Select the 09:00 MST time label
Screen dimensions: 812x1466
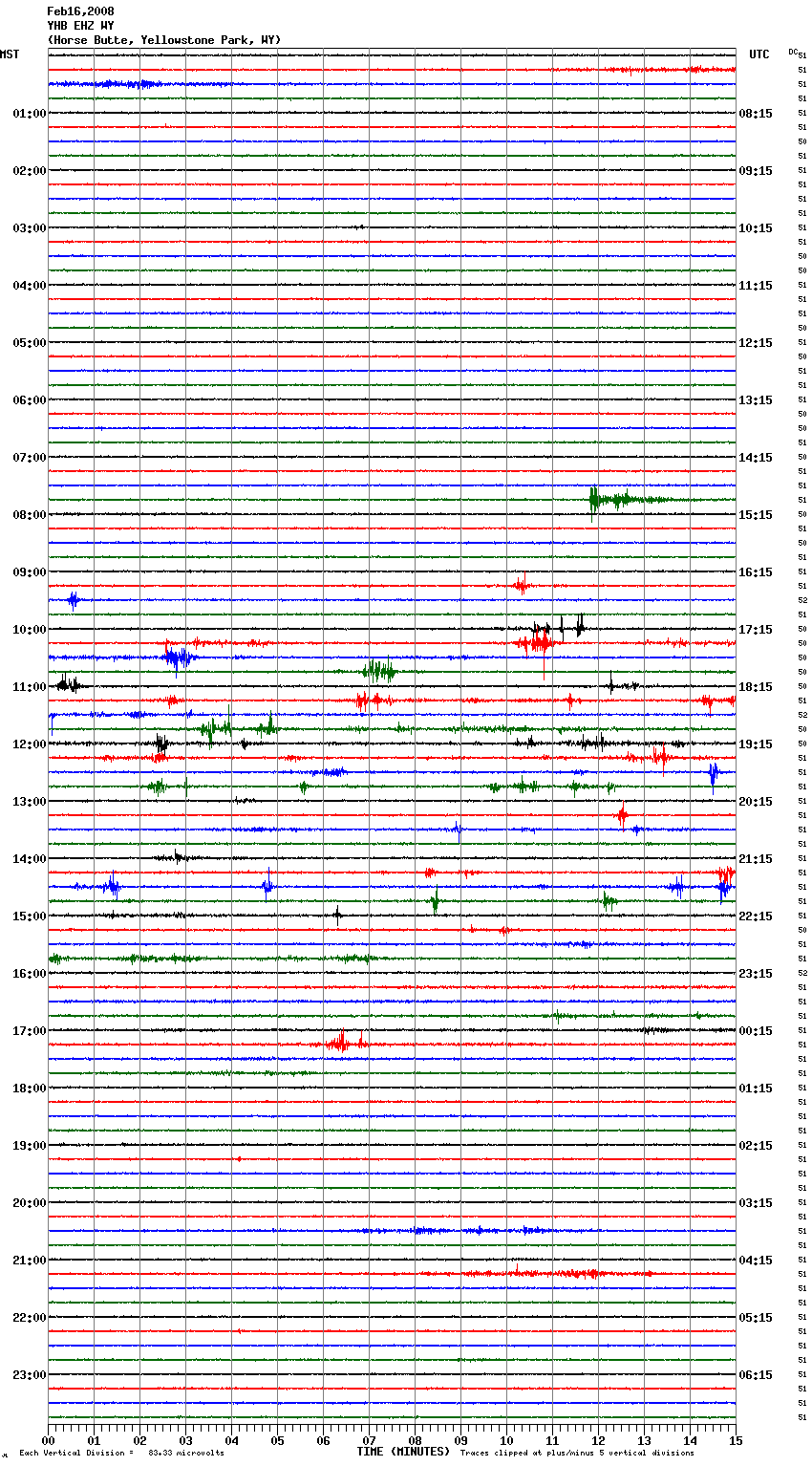tap(29, 572)
